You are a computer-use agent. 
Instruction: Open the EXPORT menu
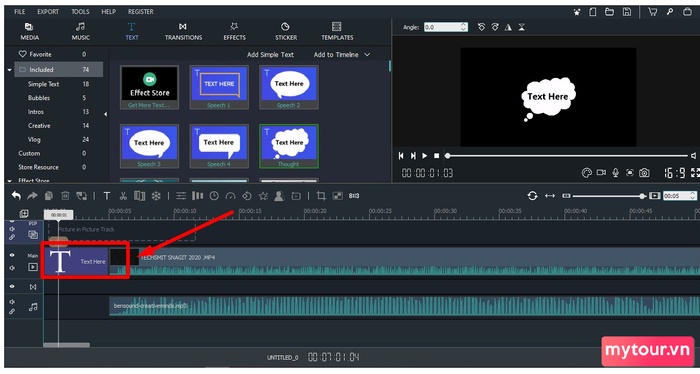[x=48, y=12]
